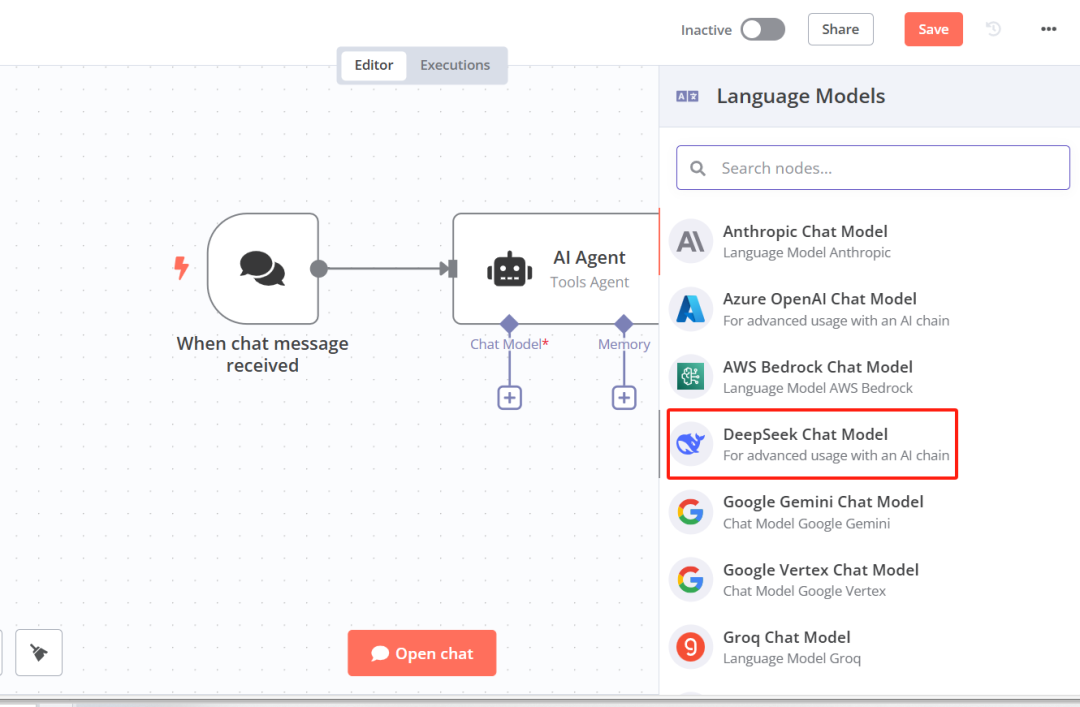This screenshot has height=707, width=1080.
Task: Select the Groq logo icon
Action: pos(690,647)
